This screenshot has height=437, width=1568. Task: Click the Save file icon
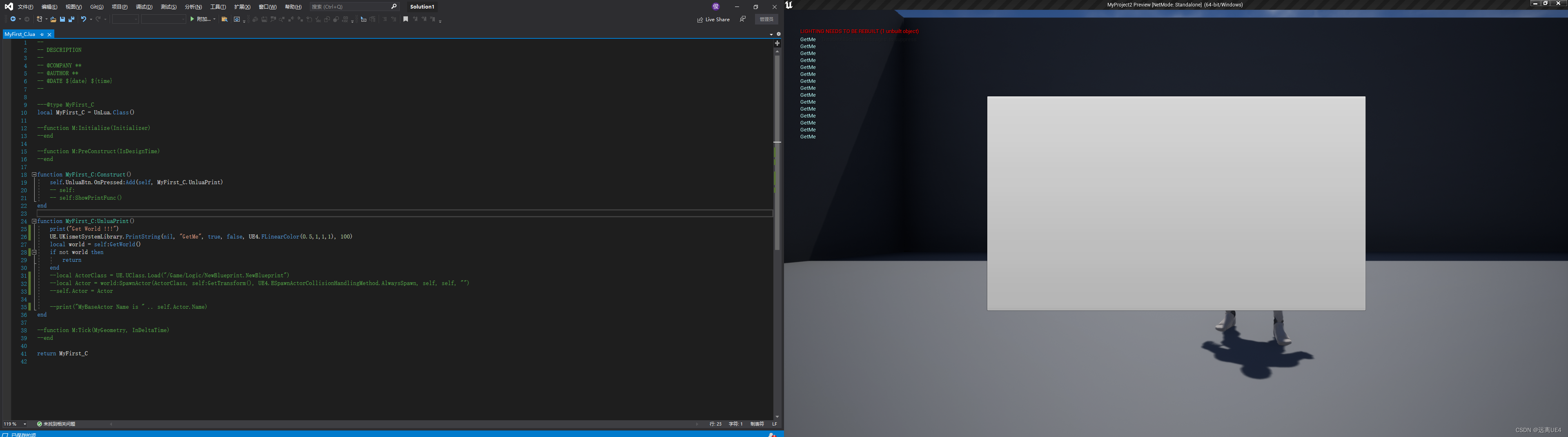pos(63,19)
